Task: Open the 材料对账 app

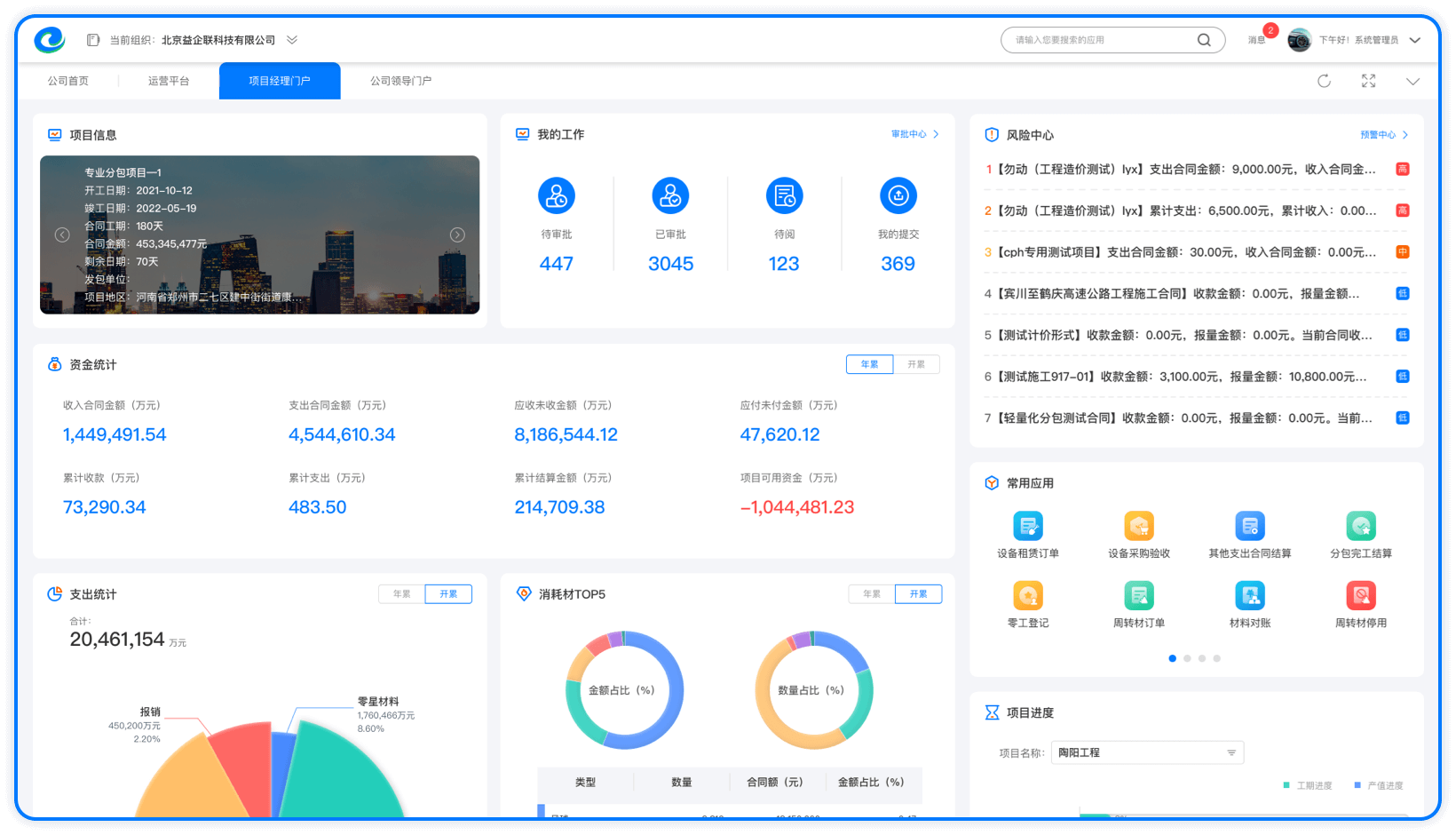Action: [x=1250, y=605]
